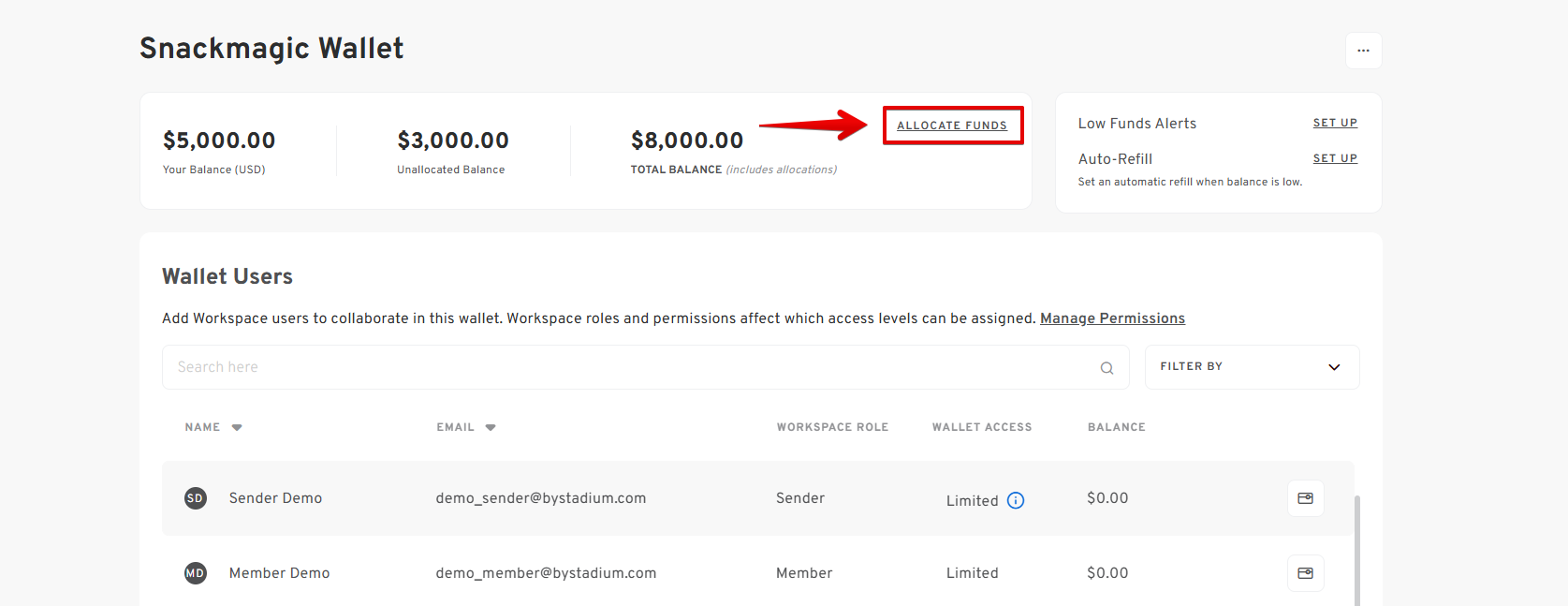
Task: Click the Allocate Funds link
Action: 952,126
